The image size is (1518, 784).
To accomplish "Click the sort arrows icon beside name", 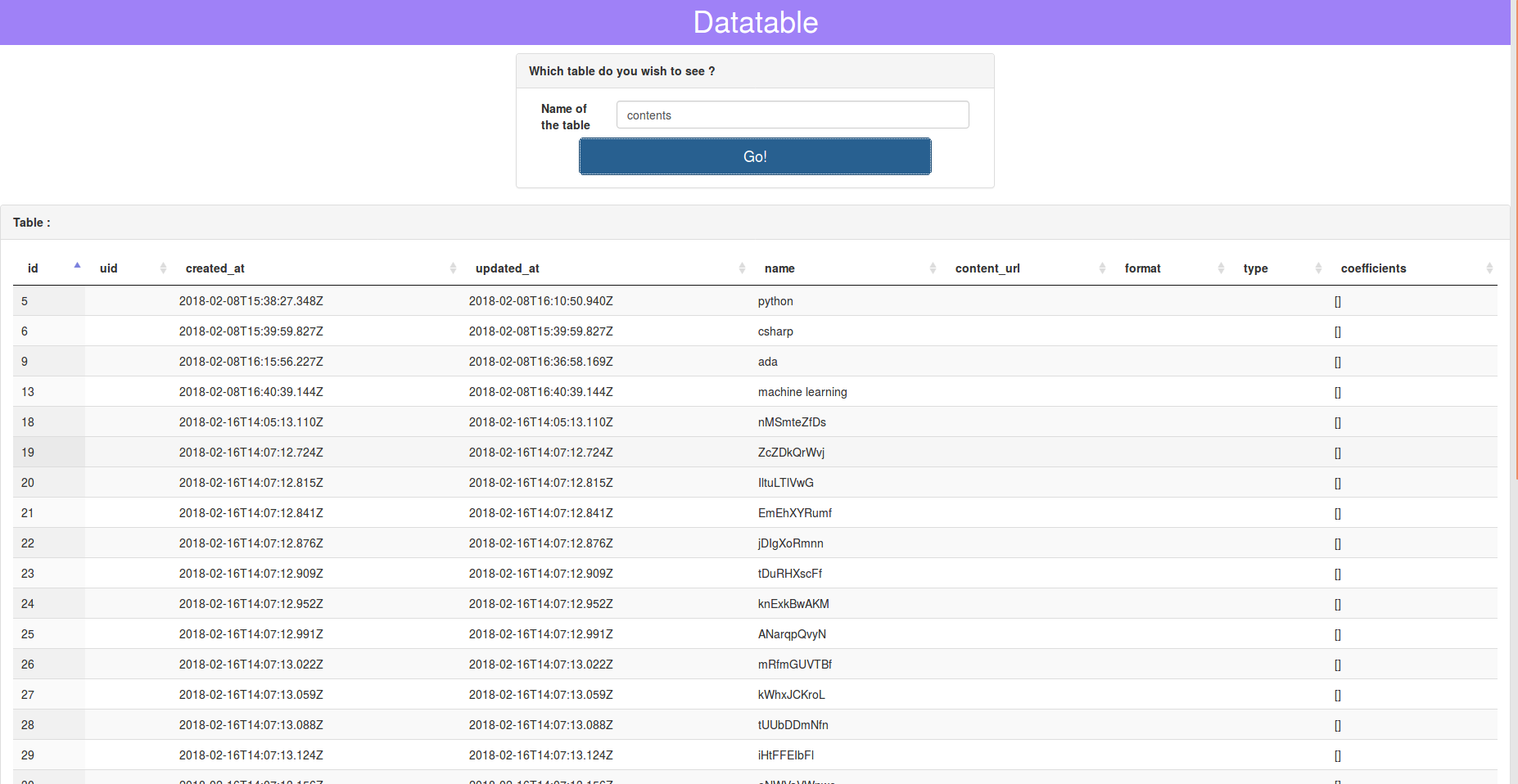I will (933, 268).
